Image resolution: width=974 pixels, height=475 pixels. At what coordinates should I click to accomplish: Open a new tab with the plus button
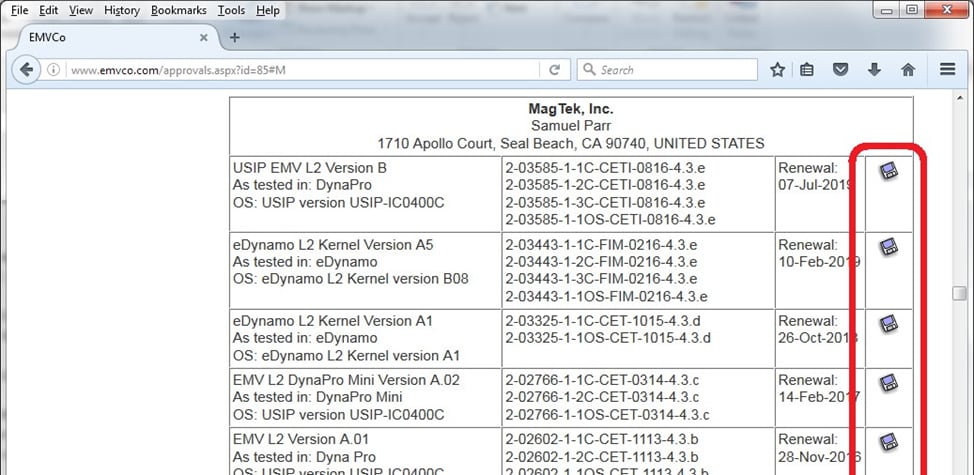(x=234, y=37)
